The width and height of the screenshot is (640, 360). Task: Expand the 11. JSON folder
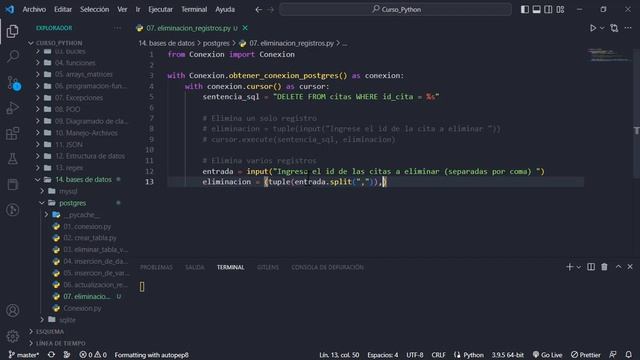point(69,144)
